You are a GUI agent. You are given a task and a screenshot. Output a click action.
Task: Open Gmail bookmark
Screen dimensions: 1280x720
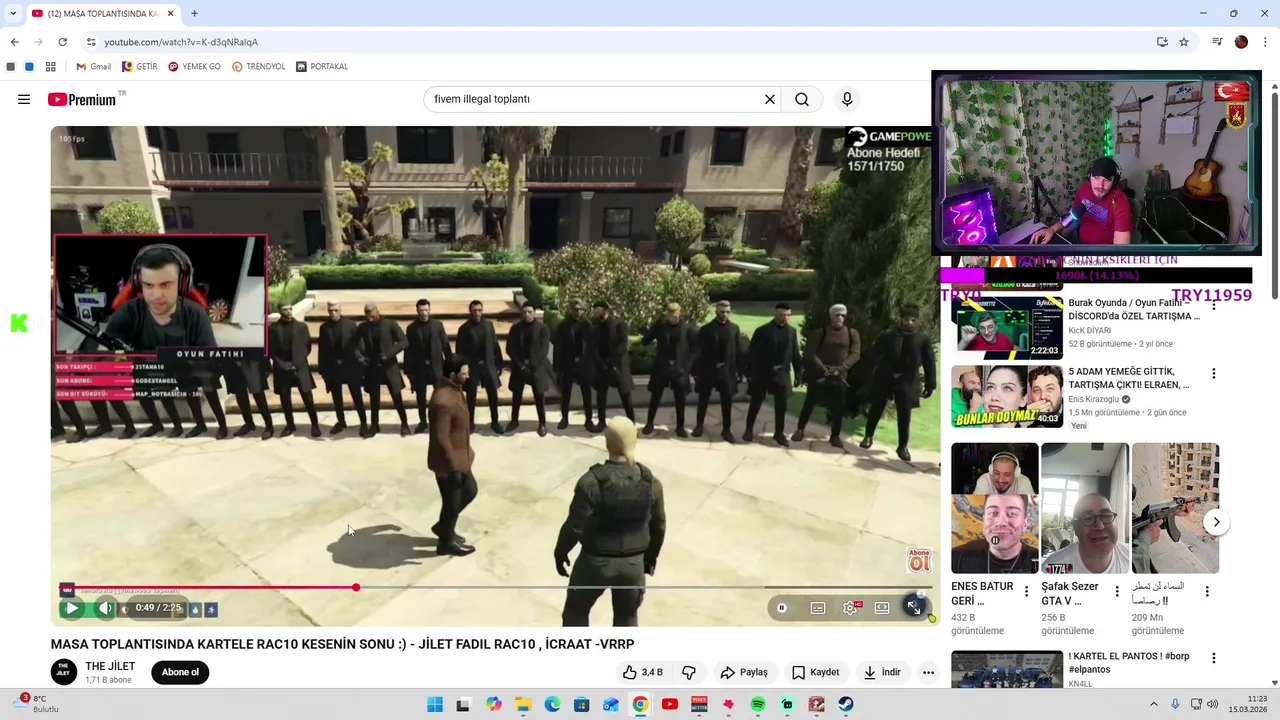(93, 67)
